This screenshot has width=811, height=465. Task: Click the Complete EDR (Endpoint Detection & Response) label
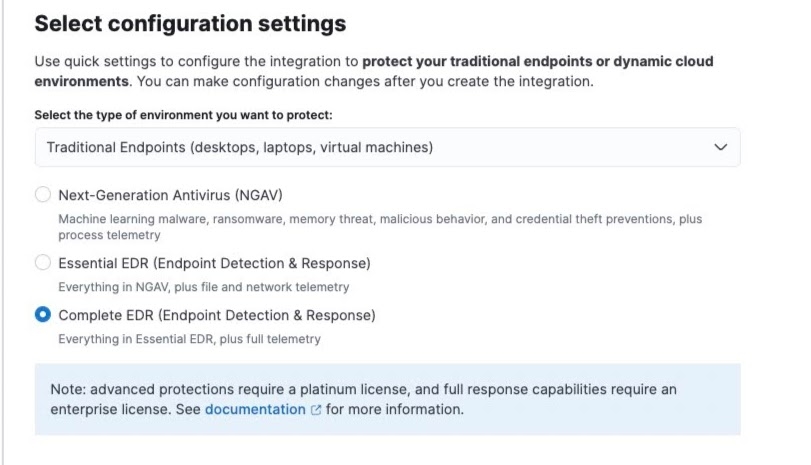pyautogui.click(x=217, y=315)
